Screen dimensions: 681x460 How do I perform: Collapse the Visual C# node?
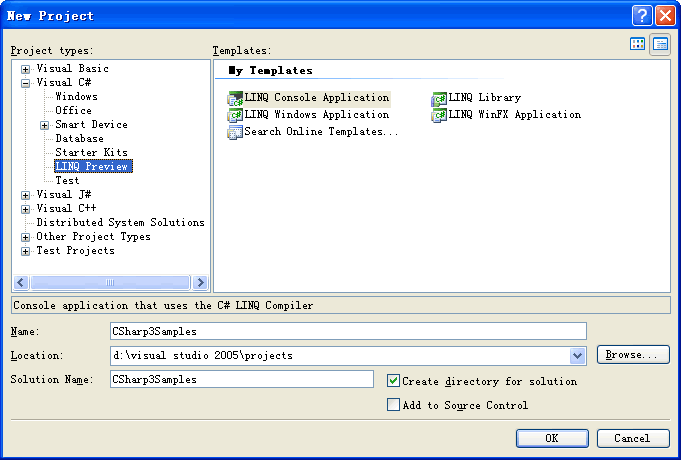coord(26,83)
